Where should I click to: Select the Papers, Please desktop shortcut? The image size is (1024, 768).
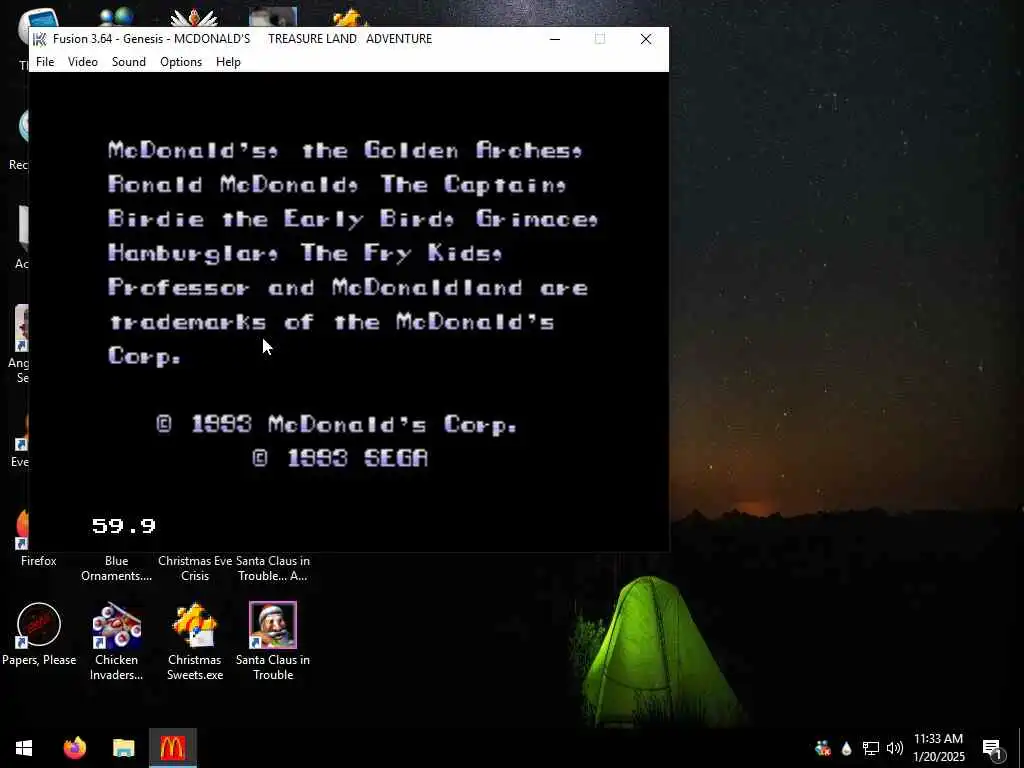[x=39, y=635]
